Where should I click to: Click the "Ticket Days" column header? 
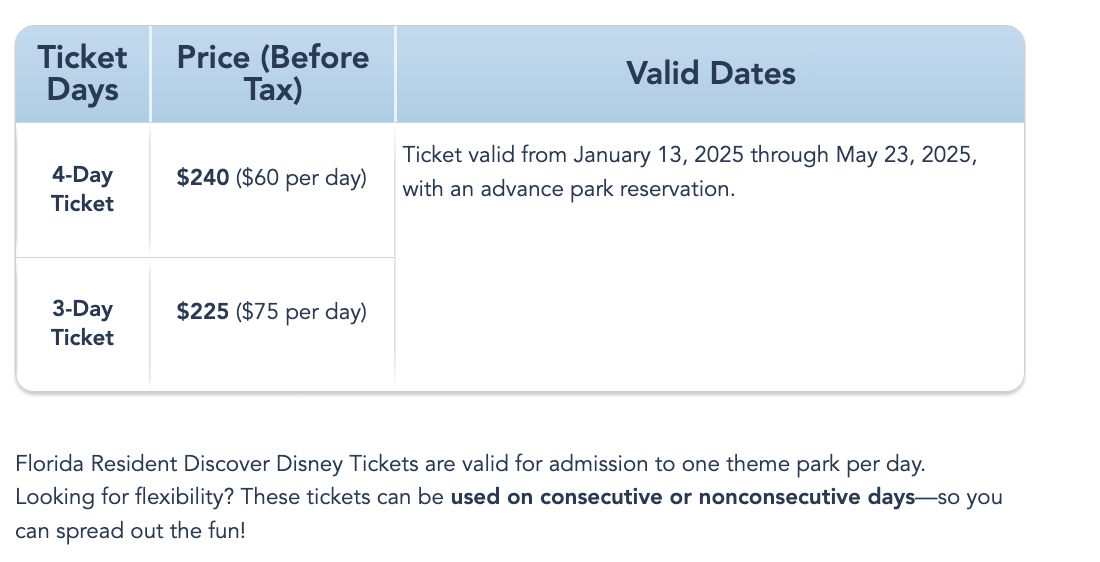point(83,73)
